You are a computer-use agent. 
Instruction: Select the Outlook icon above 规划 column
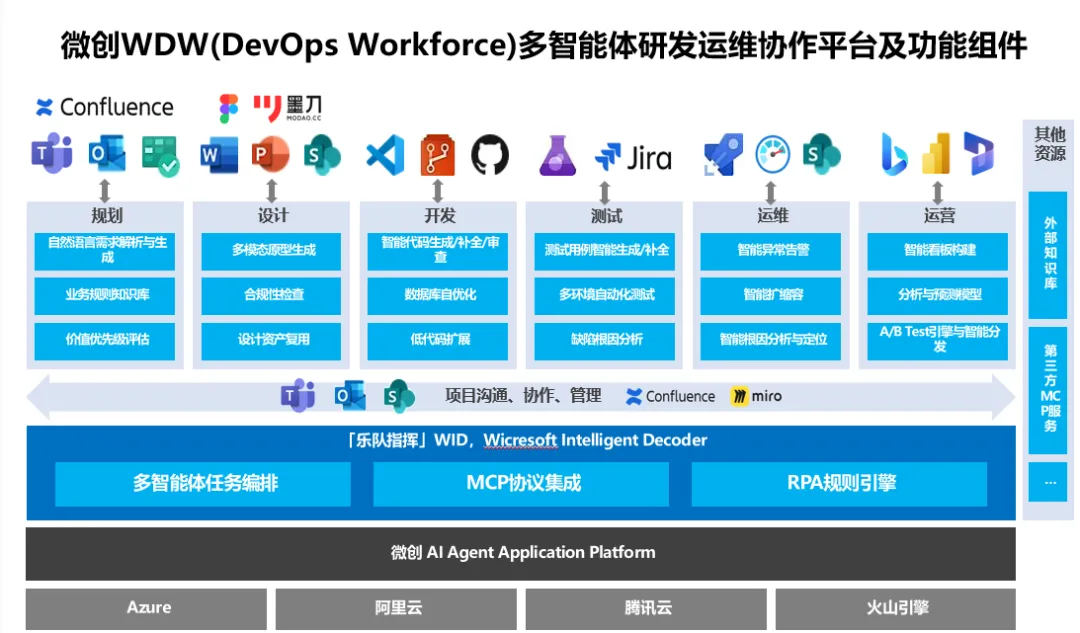click(107, 154)
